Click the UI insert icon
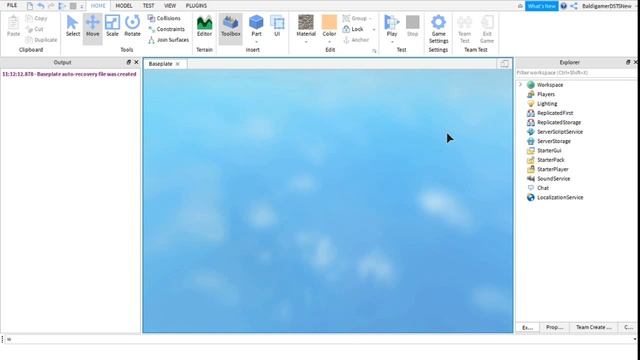 pyautogui.click(x=277, y=26)
